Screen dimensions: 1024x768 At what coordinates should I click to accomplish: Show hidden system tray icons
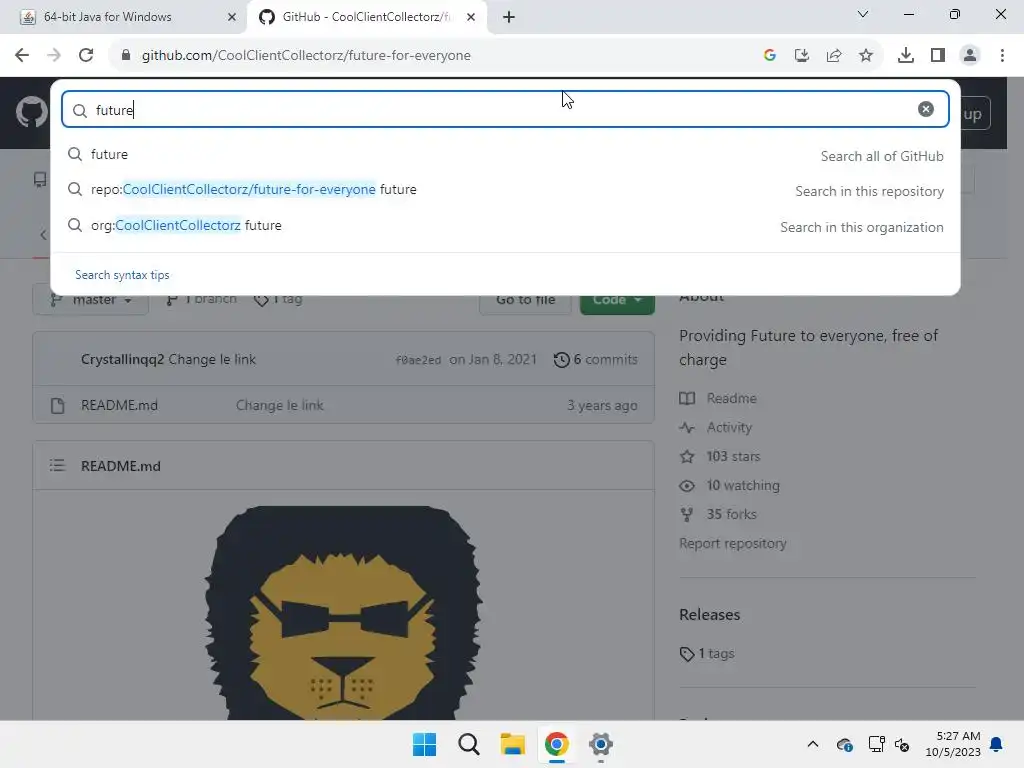click(812, 744)
